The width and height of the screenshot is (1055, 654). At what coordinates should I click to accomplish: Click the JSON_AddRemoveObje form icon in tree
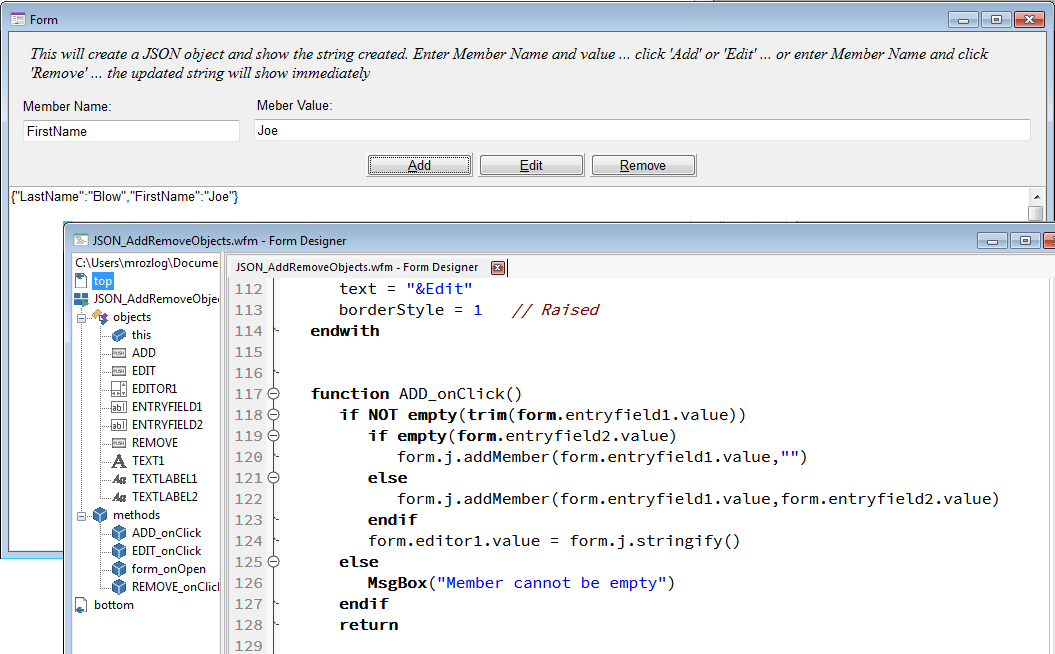tap(81, 299)
